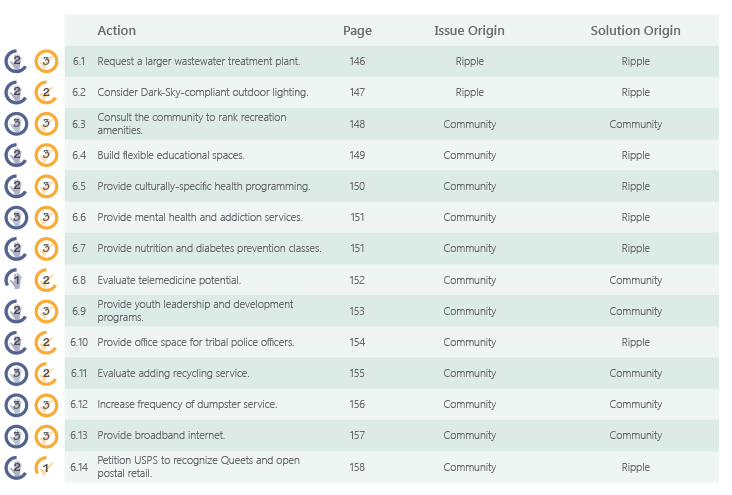
Task: Click the orange rating icon for action 6.14
Action: pyautogui.click(x=46, y=467)
